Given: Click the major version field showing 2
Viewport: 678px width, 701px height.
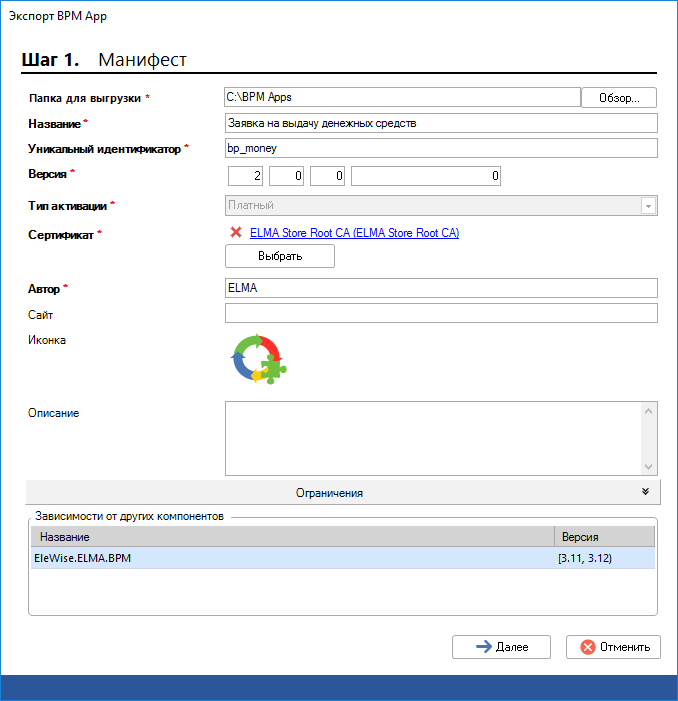Looking at the screenshot, I should (x=245, y=176).
